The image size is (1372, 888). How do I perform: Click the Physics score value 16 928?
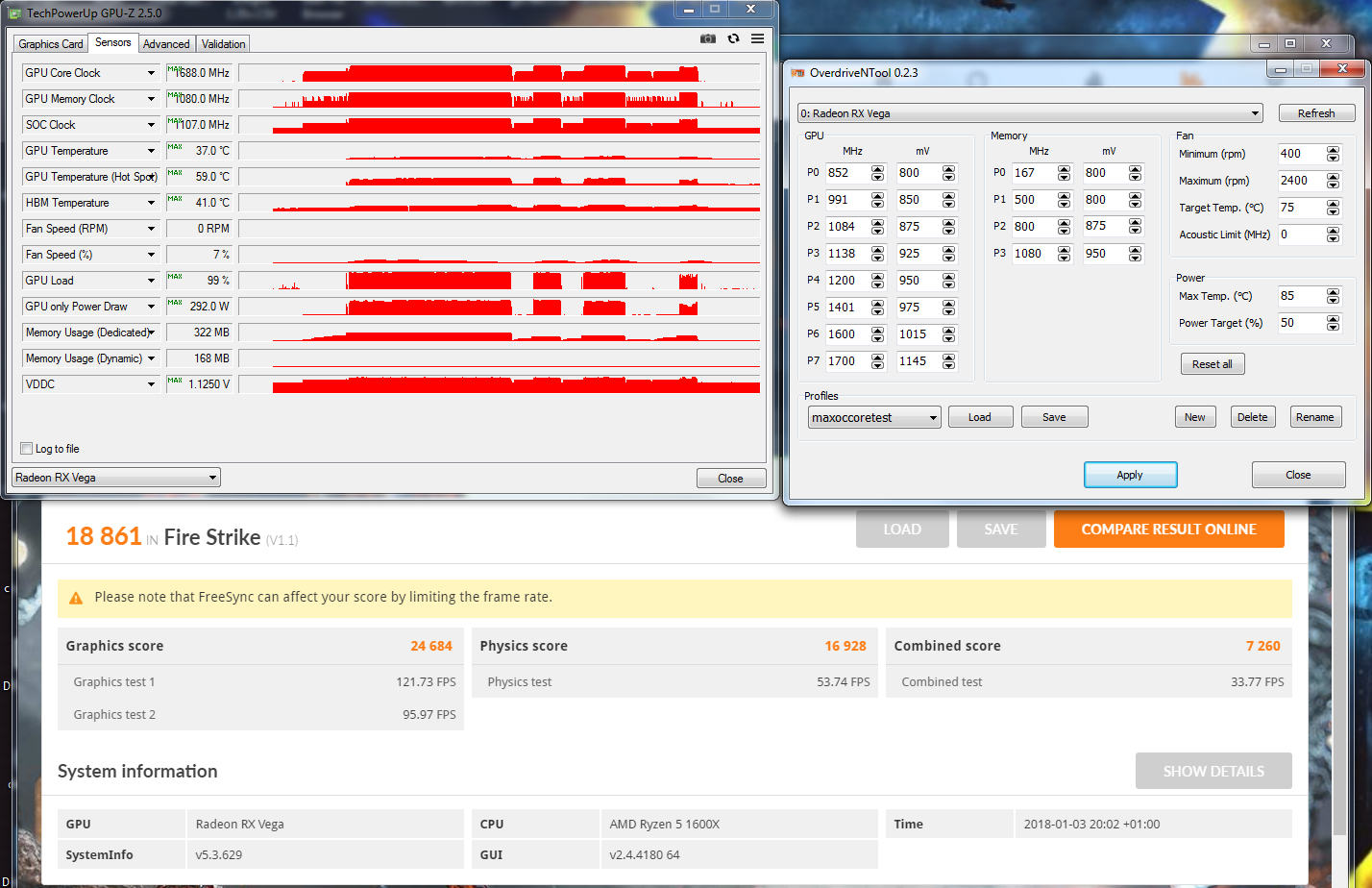(x=845, y=646)
